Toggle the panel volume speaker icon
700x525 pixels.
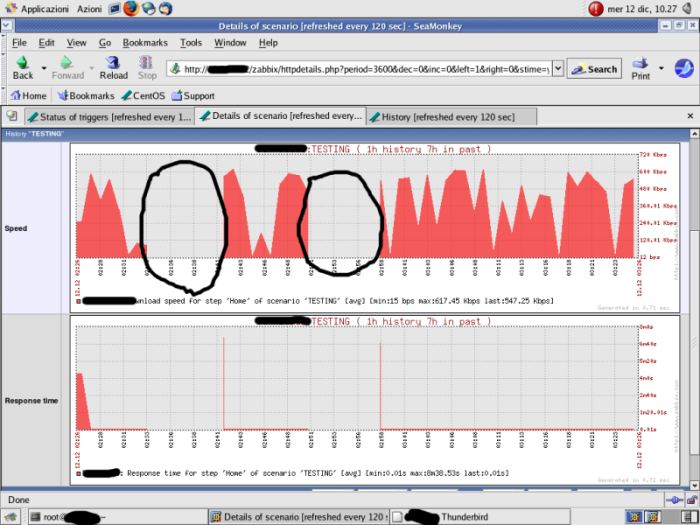(688, 8)
